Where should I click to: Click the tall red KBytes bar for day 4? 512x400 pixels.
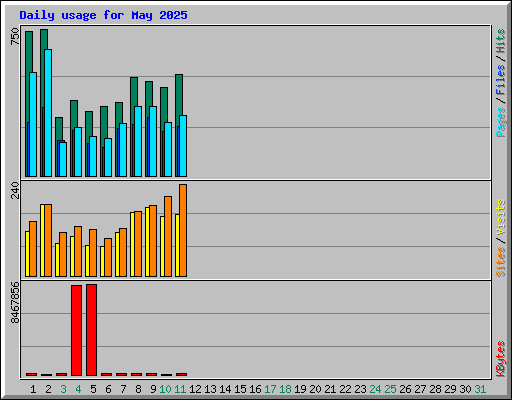click(x=76, y=330)
